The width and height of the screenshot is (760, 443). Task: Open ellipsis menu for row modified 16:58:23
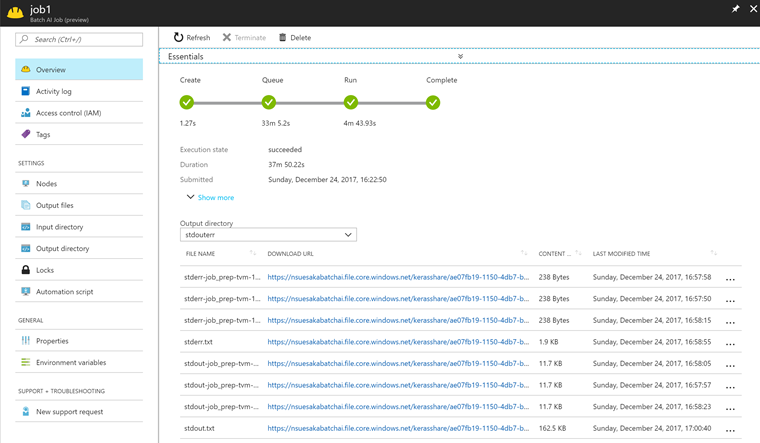coord(730,409)
